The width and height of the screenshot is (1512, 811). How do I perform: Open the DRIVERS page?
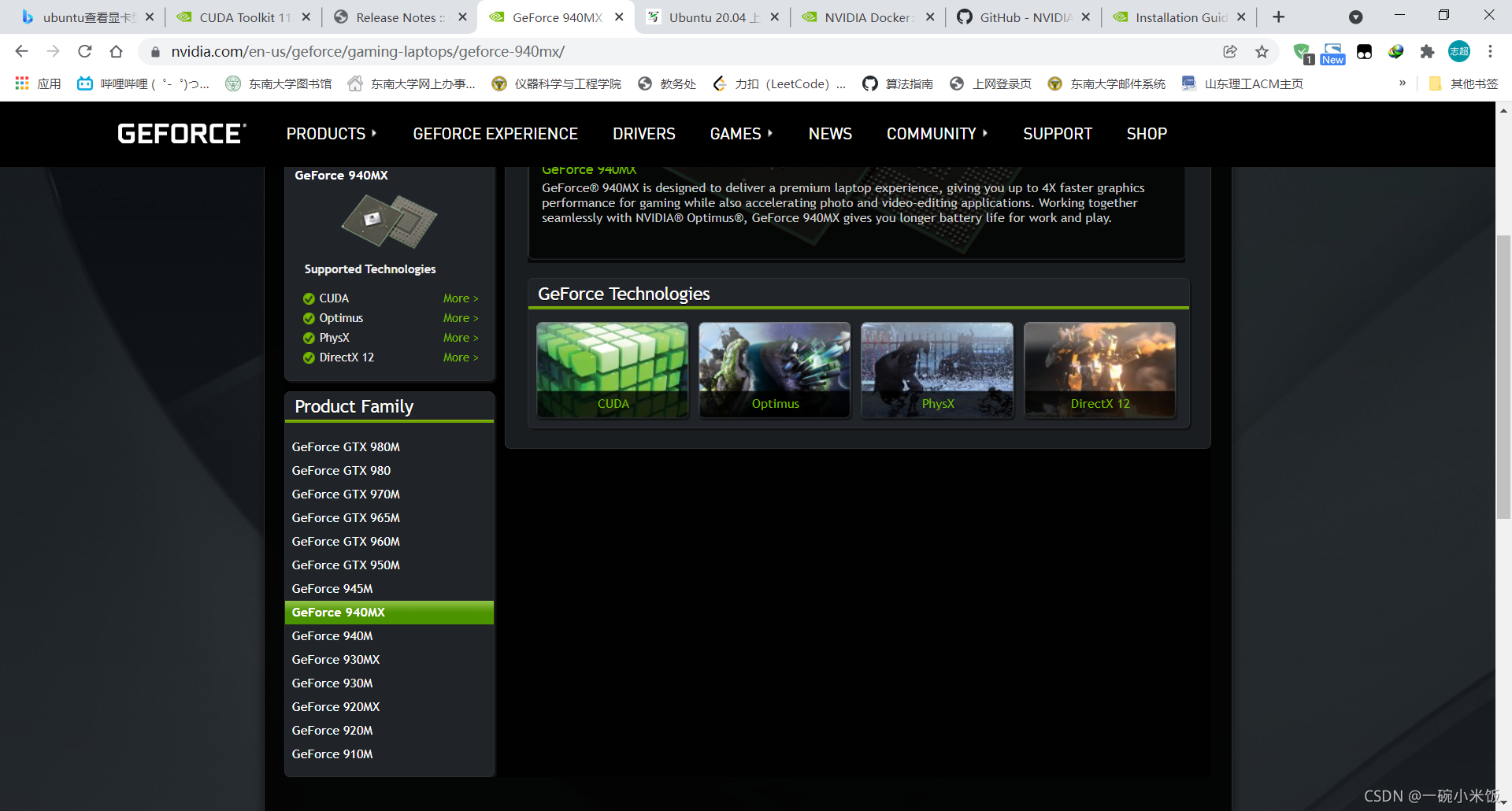click(644, 134)
